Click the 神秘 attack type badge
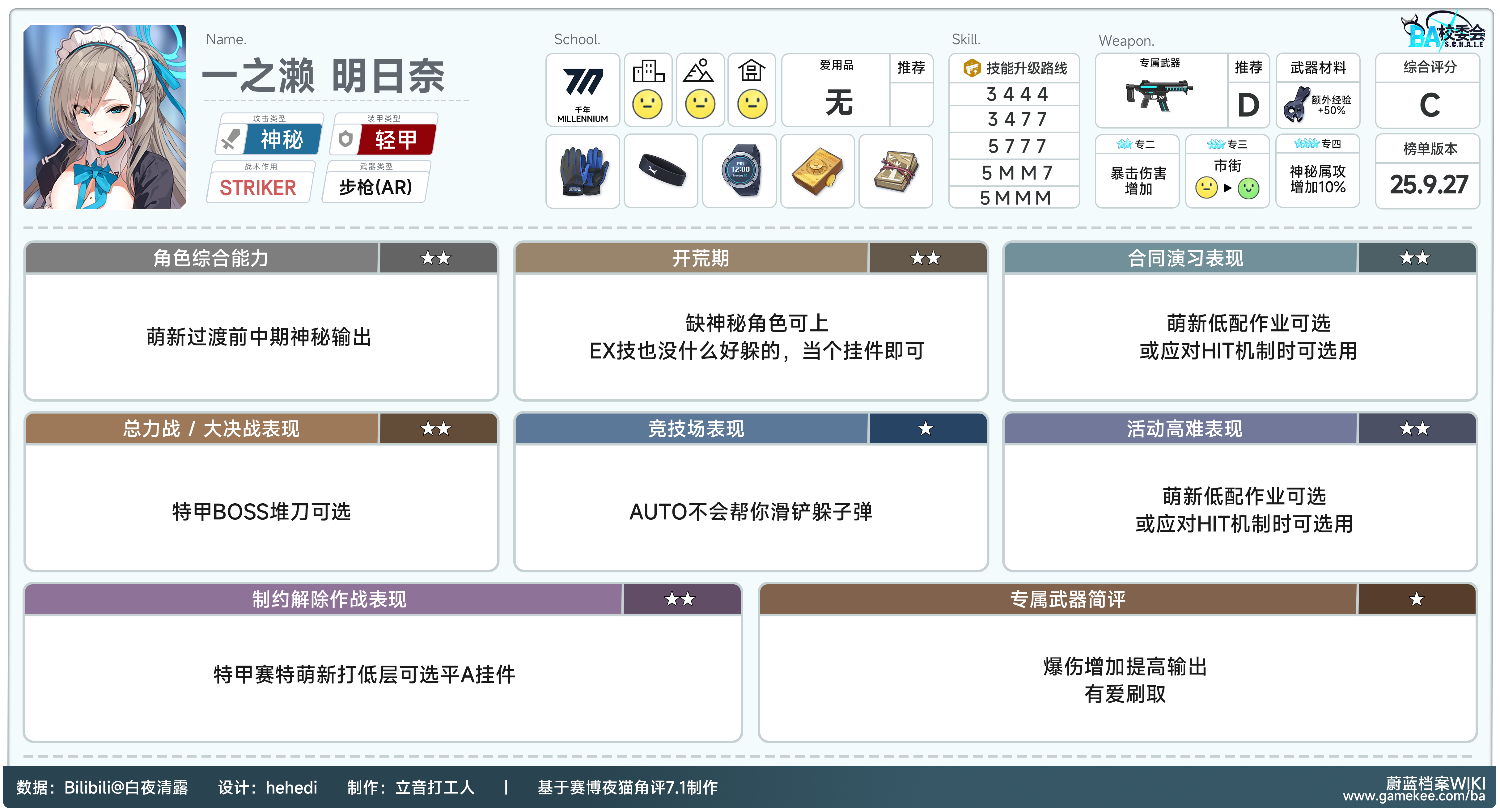The height and width of the screenshot is (812, 1500). click(282, 140)
